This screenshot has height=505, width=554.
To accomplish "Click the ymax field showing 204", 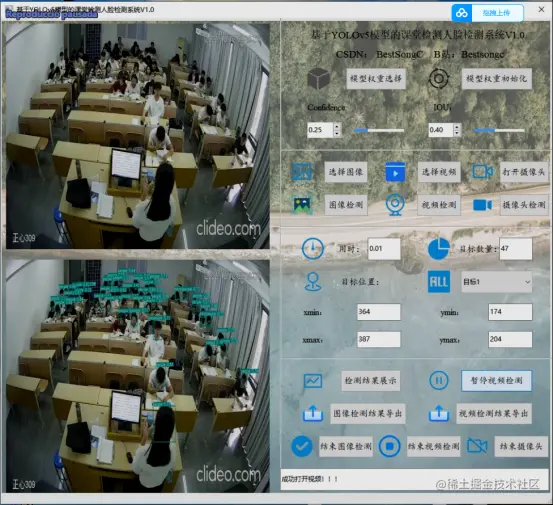I will (510, 339).
